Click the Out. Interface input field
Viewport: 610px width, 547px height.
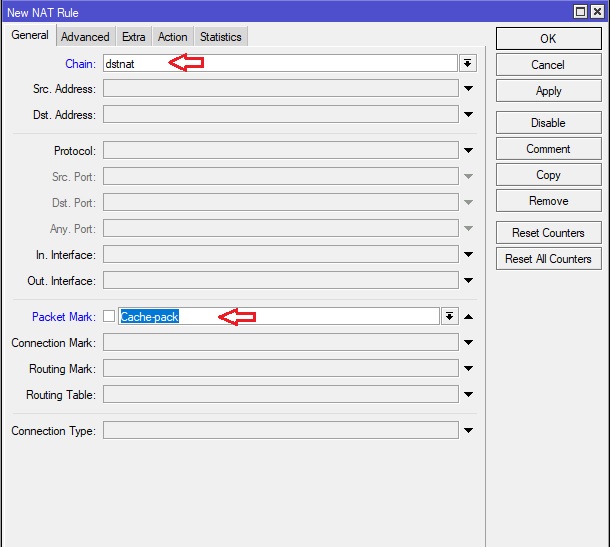280,281
